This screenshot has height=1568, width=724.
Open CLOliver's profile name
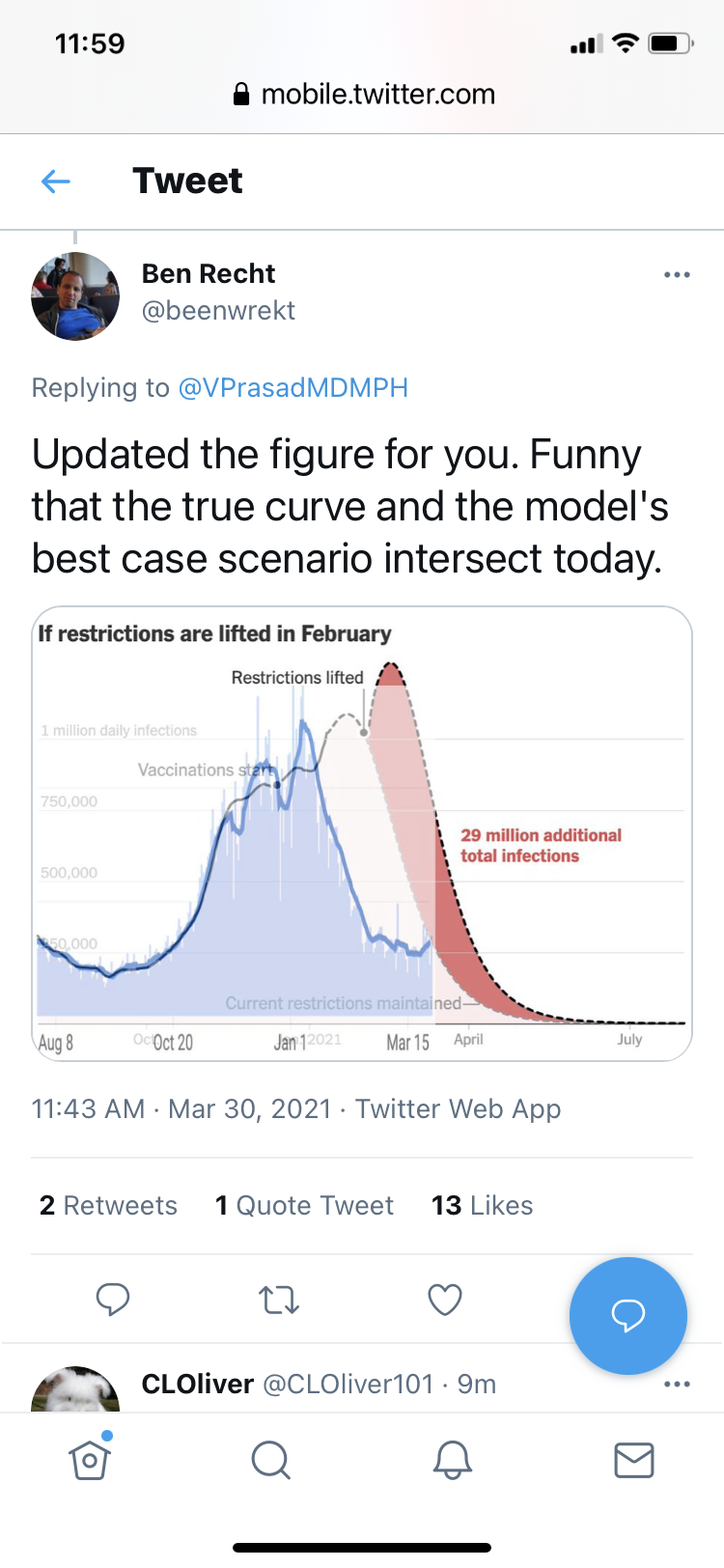198,1385
